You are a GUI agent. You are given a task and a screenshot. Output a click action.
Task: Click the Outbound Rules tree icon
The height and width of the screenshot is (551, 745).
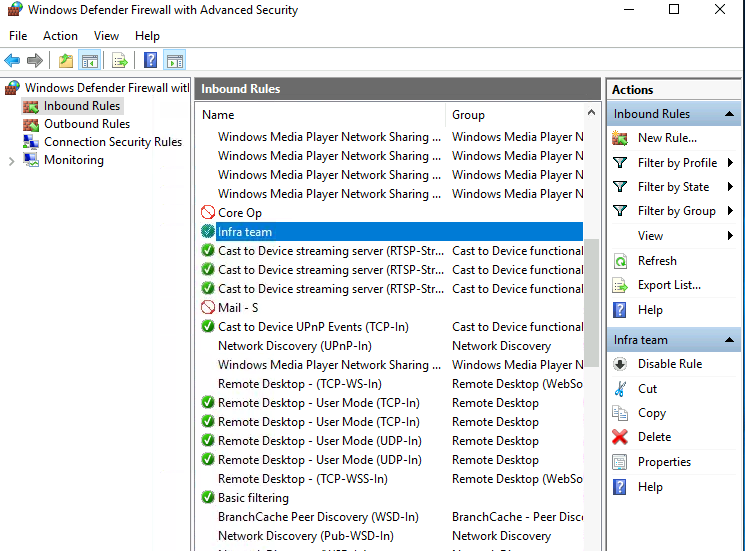click(31, 124)
